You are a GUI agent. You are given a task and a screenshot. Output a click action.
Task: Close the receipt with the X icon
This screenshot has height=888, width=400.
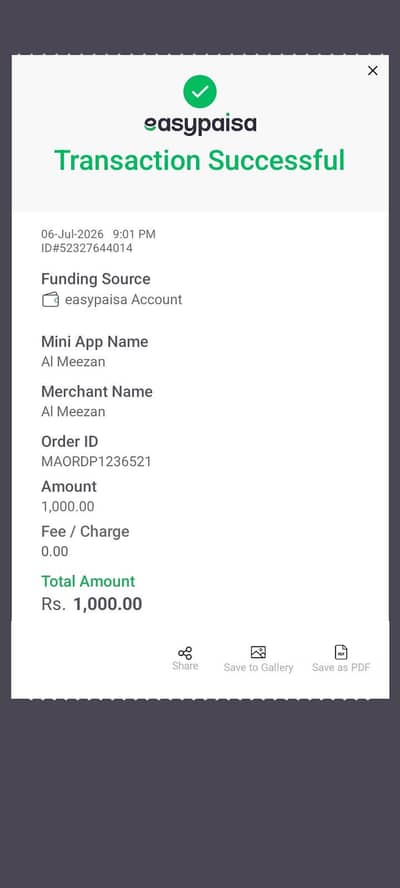pos(372,70)
